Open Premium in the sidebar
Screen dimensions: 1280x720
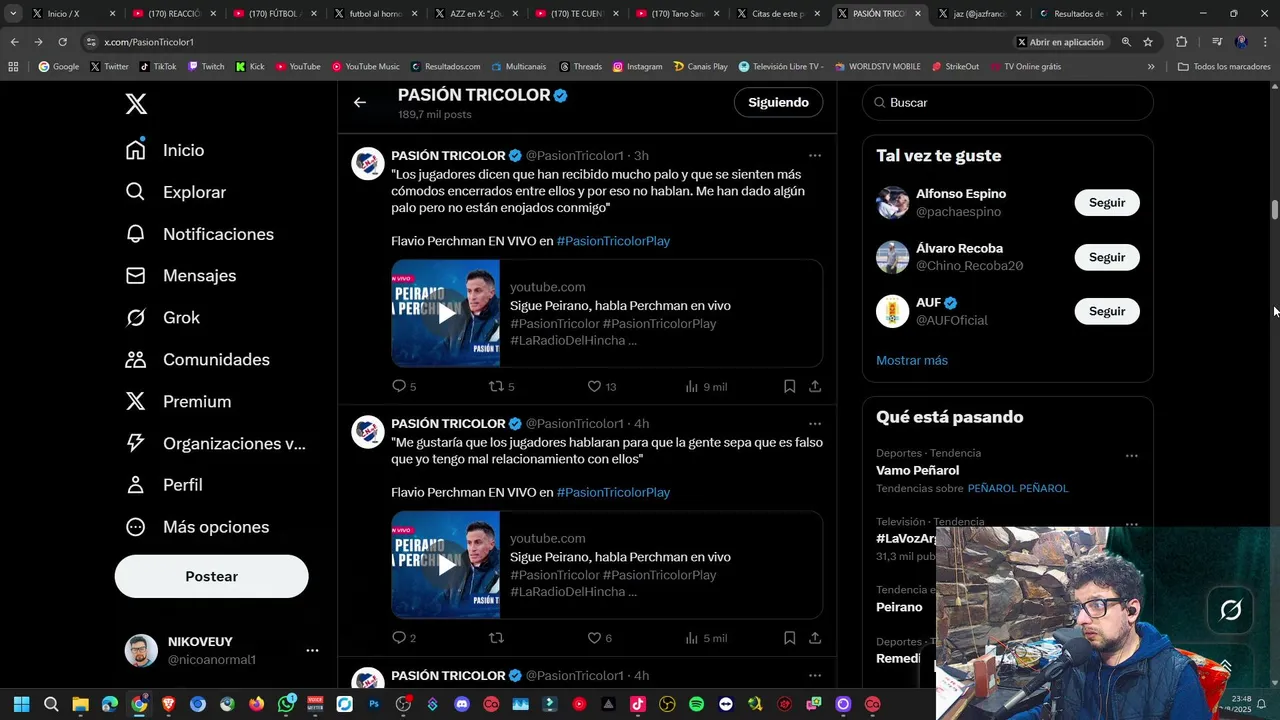tap(178, 402)
